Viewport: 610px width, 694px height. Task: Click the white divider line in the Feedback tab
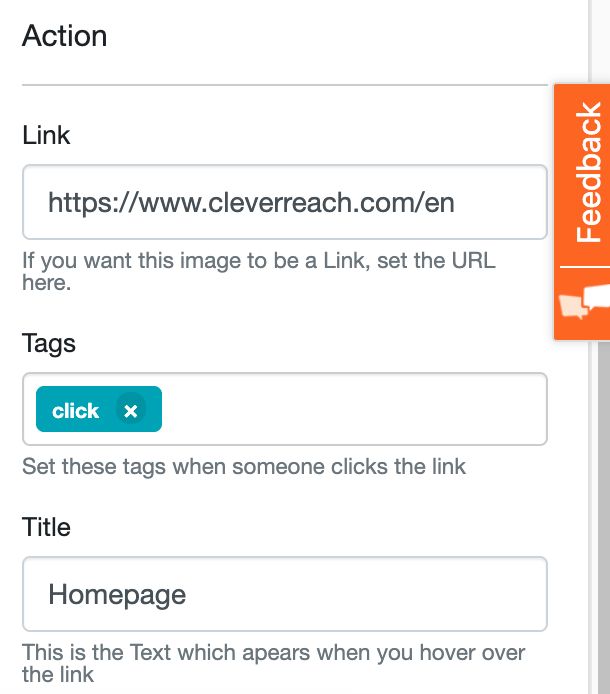coord(583,267)
